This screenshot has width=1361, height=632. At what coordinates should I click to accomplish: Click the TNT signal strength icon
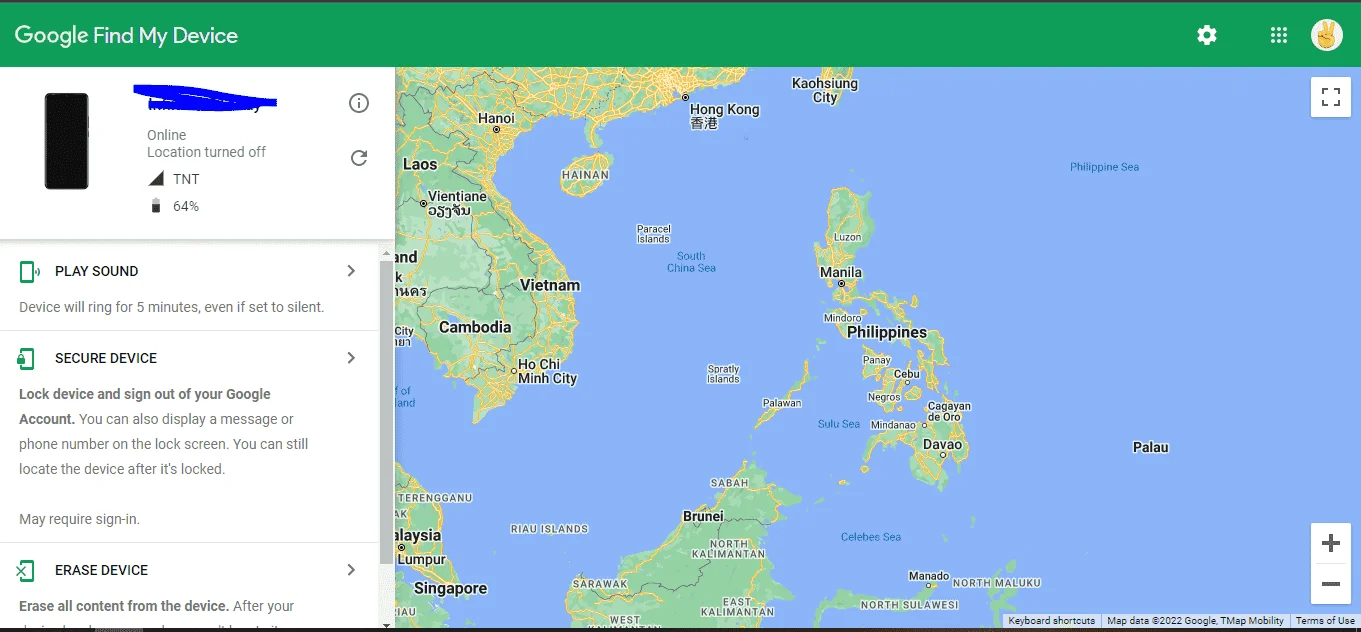point(156,179)
